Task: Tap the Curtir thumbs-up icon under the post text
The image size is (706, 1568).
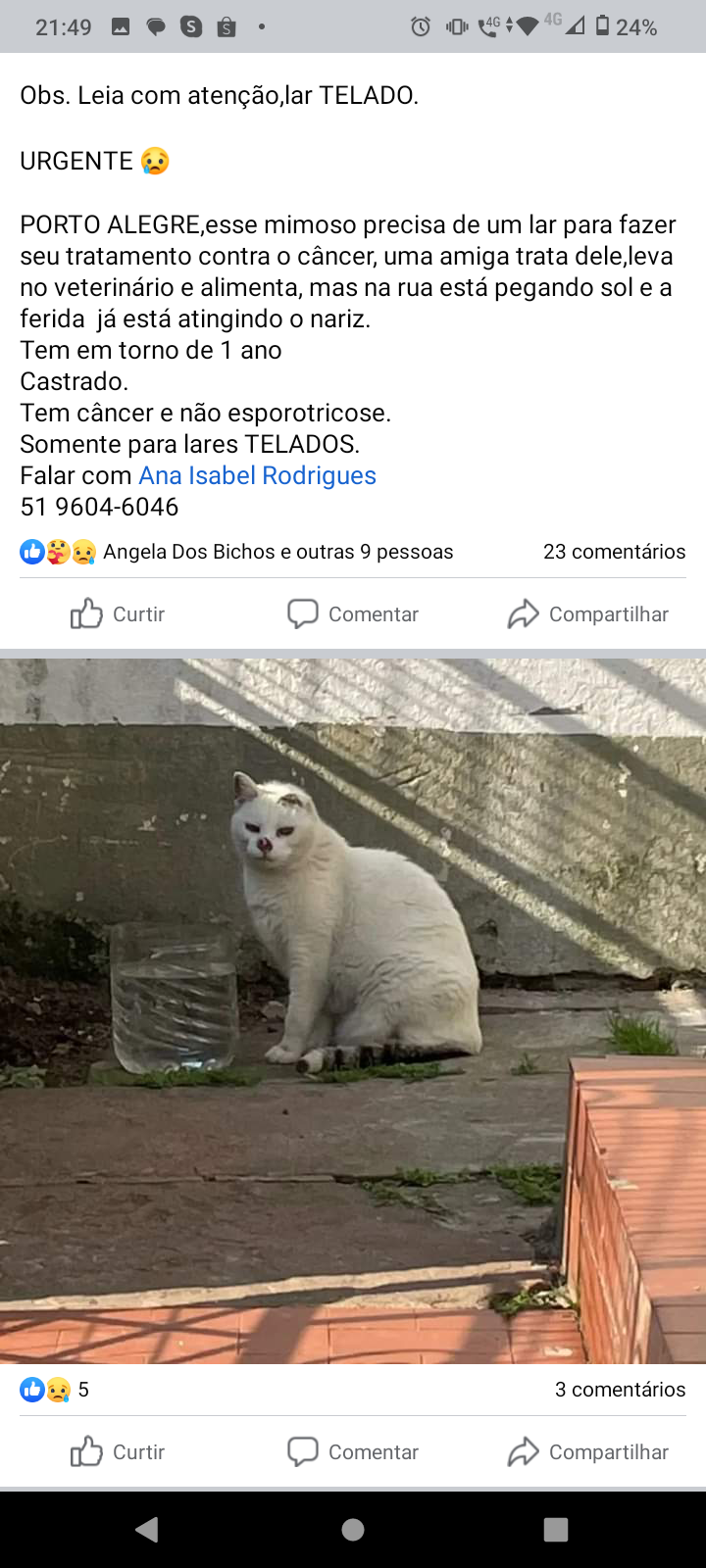Action: [86, 614]
